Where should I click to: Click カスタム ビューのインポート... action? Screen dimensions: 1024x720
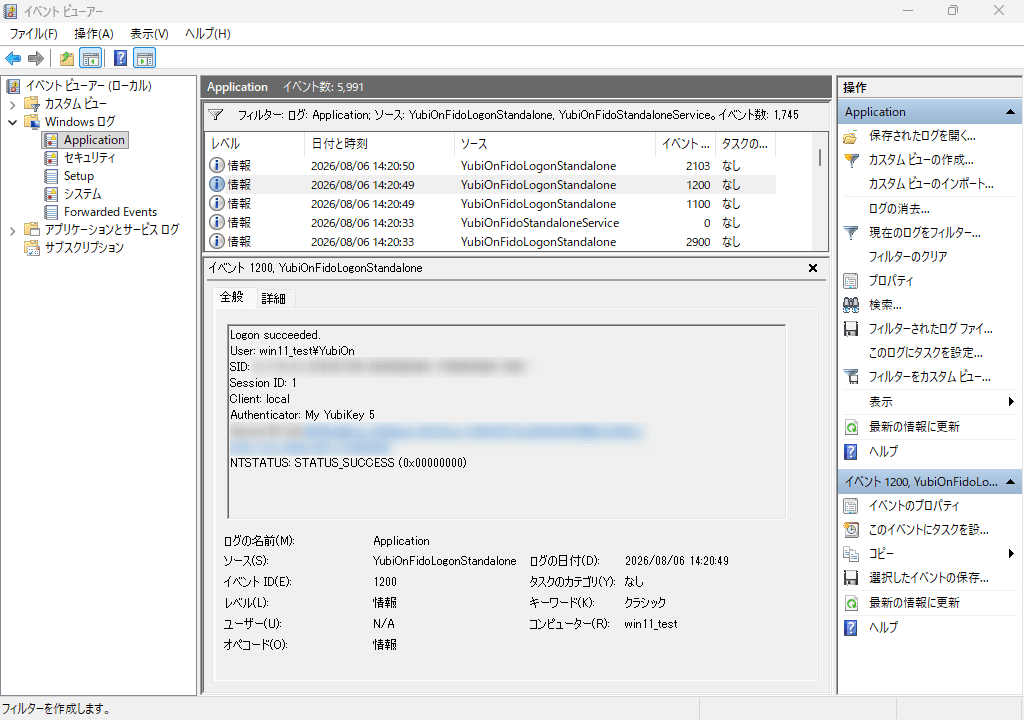931,184
